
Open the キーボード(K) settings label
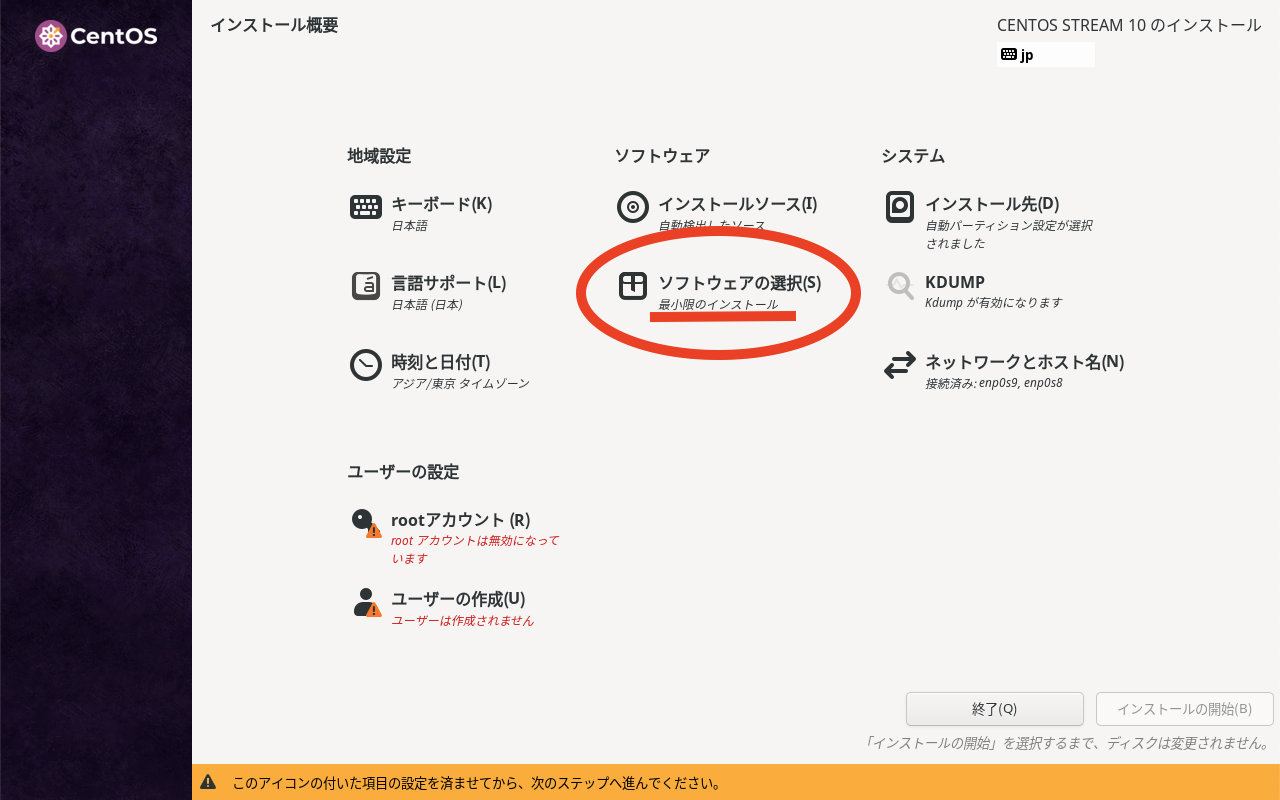point(441,204)
